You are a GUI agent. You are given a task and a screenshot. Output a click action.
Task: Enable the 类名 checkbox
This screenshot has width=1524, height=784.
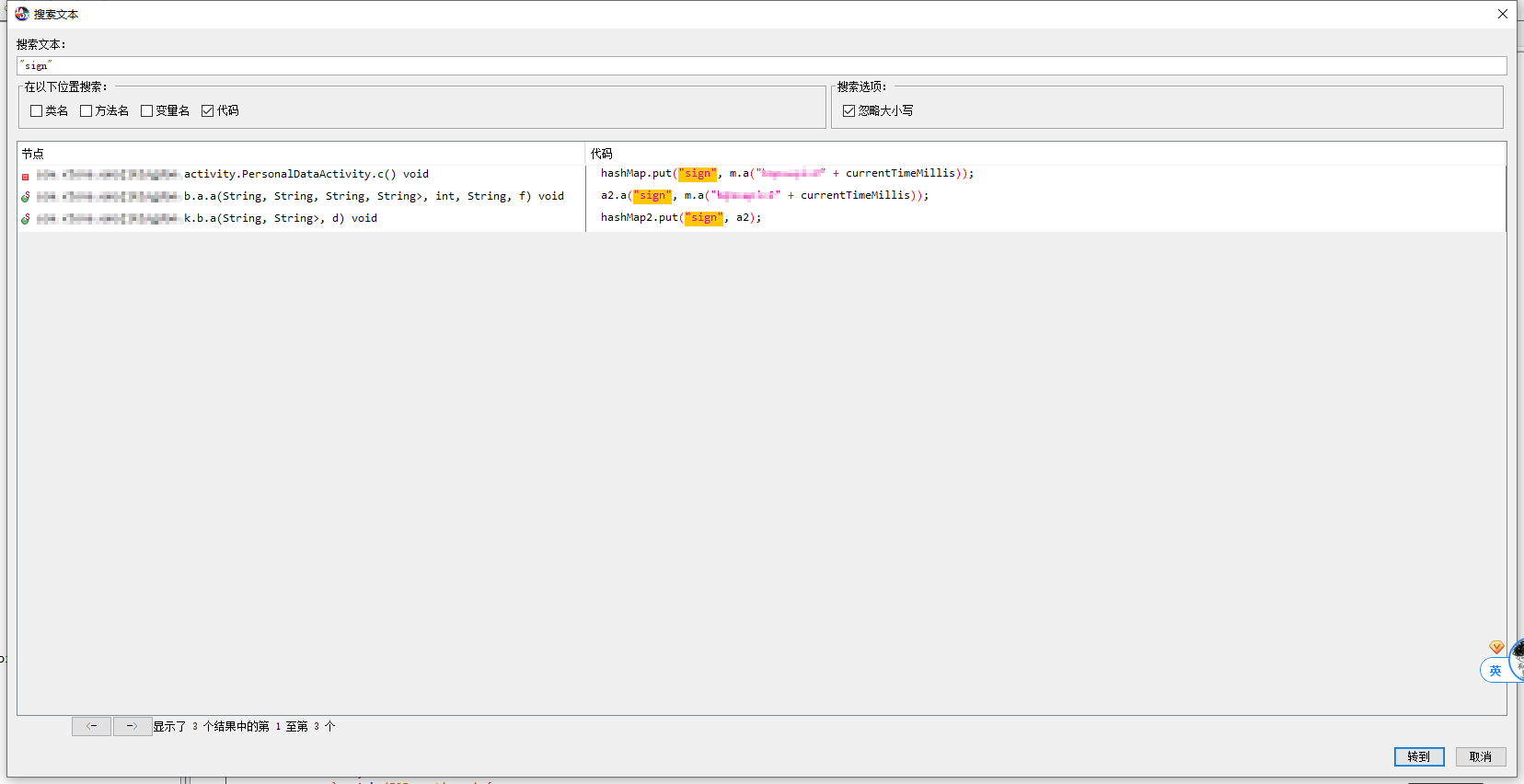(x=37, y=111)
